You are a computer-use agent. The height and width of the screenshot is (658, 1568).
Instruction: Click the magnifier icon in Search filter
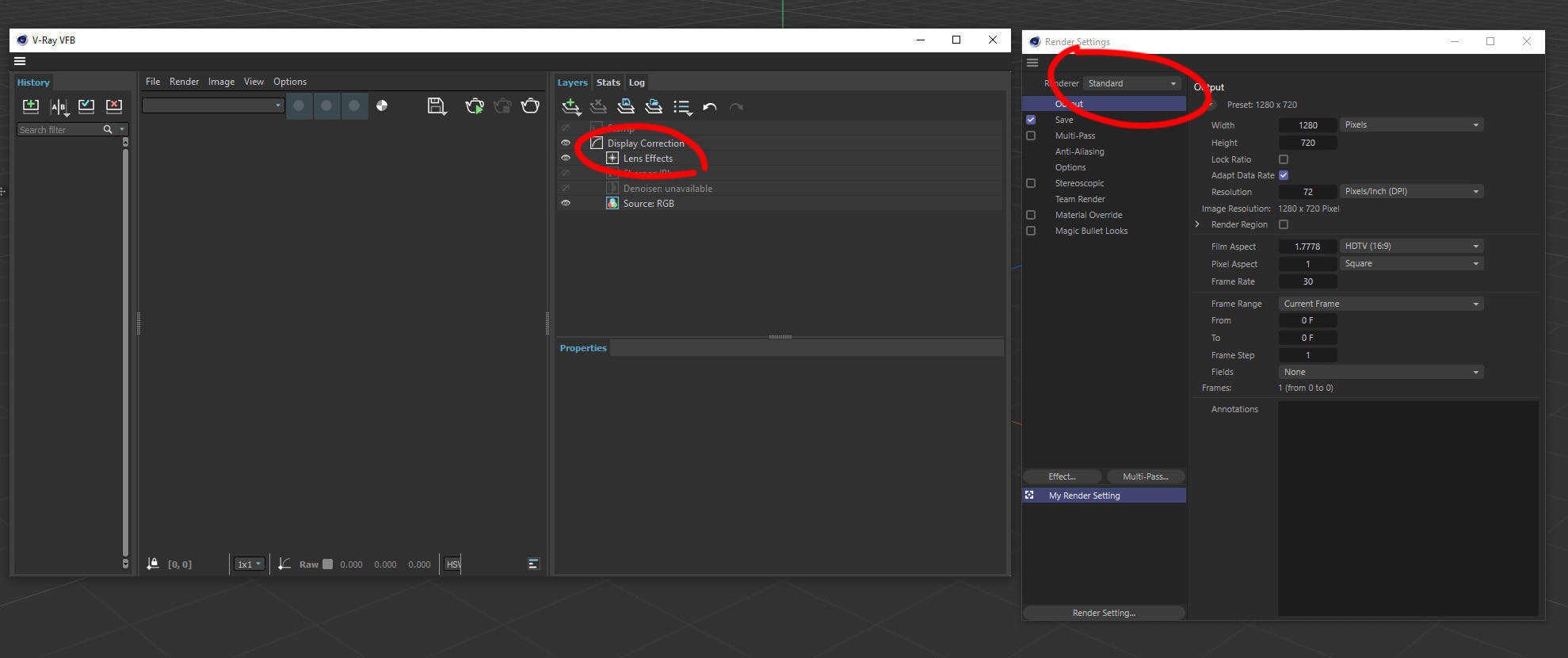click(x=108, y=129)
